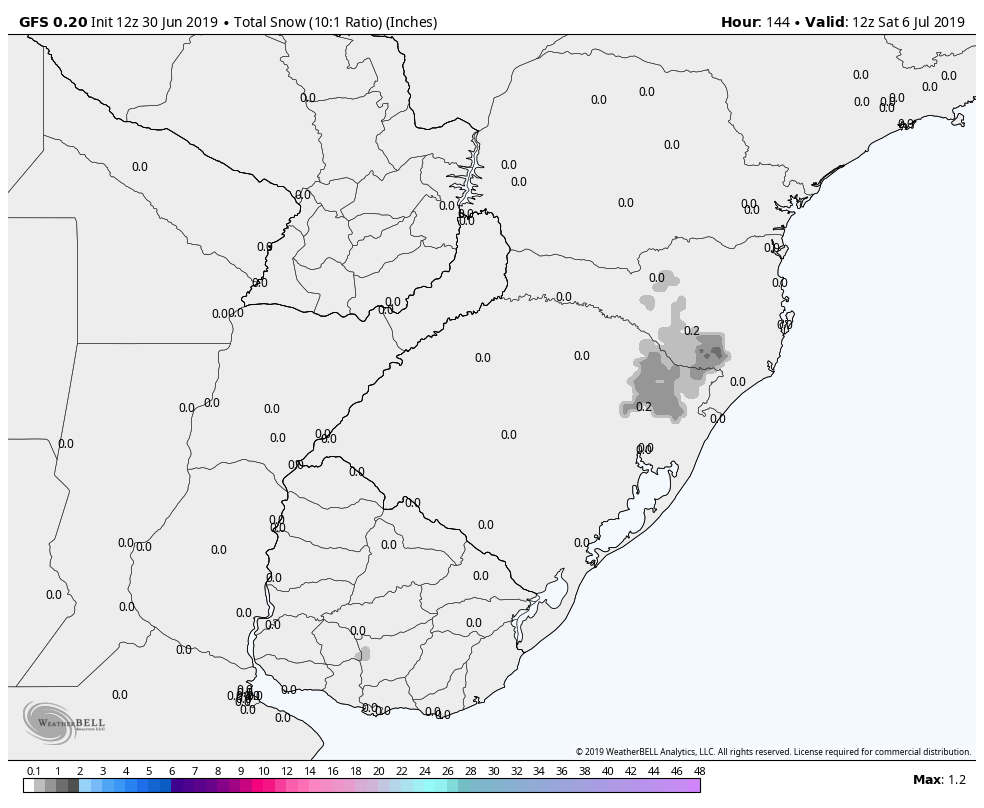The image size is (984, 808).
Task: Click the '16' legend label
Action: (x=333, y=771)
